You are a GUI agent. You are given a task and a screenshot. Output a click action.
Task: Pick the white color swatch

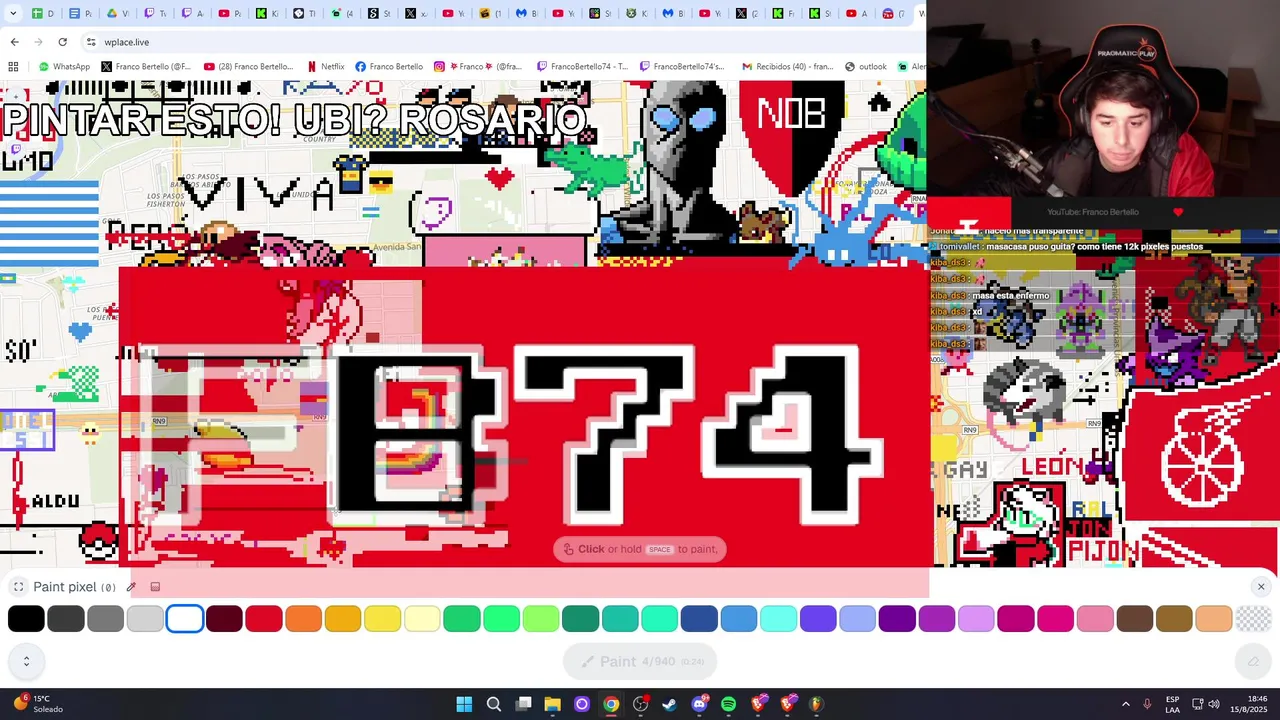tap(185, 619)
